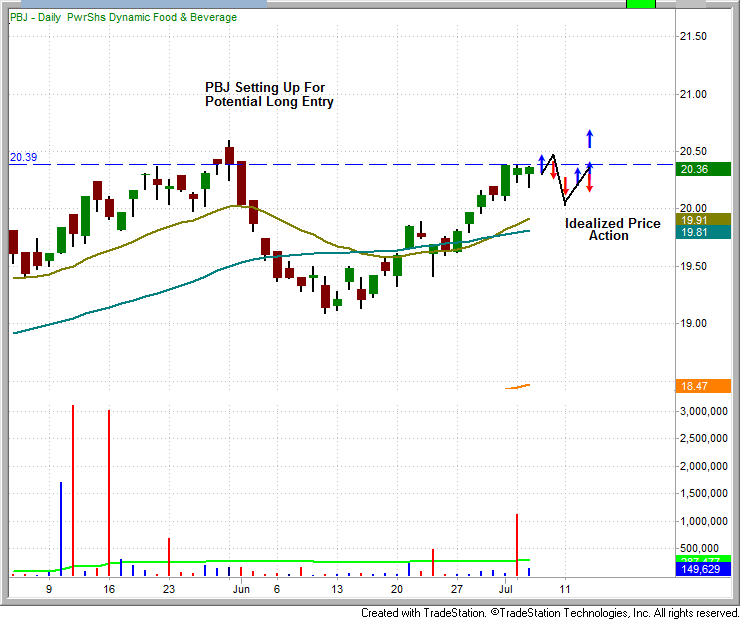Click the blue 149,629 volume value tag
The width and height of the screenshot is (740, 619).
pyautogui.click(x=703, y=569)
